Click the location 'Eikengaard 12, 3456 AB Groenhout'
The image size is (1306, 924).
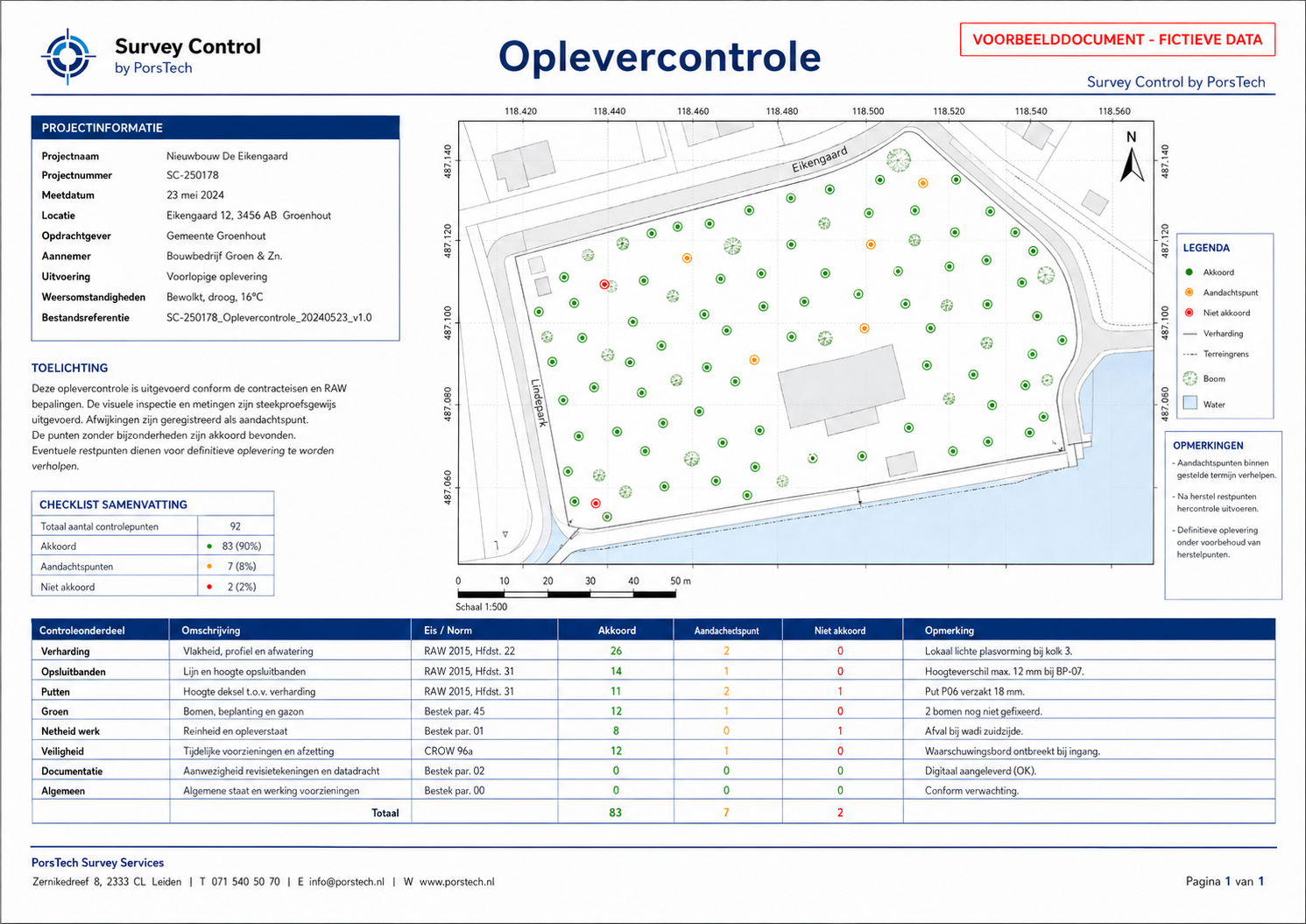click(249, 215)
